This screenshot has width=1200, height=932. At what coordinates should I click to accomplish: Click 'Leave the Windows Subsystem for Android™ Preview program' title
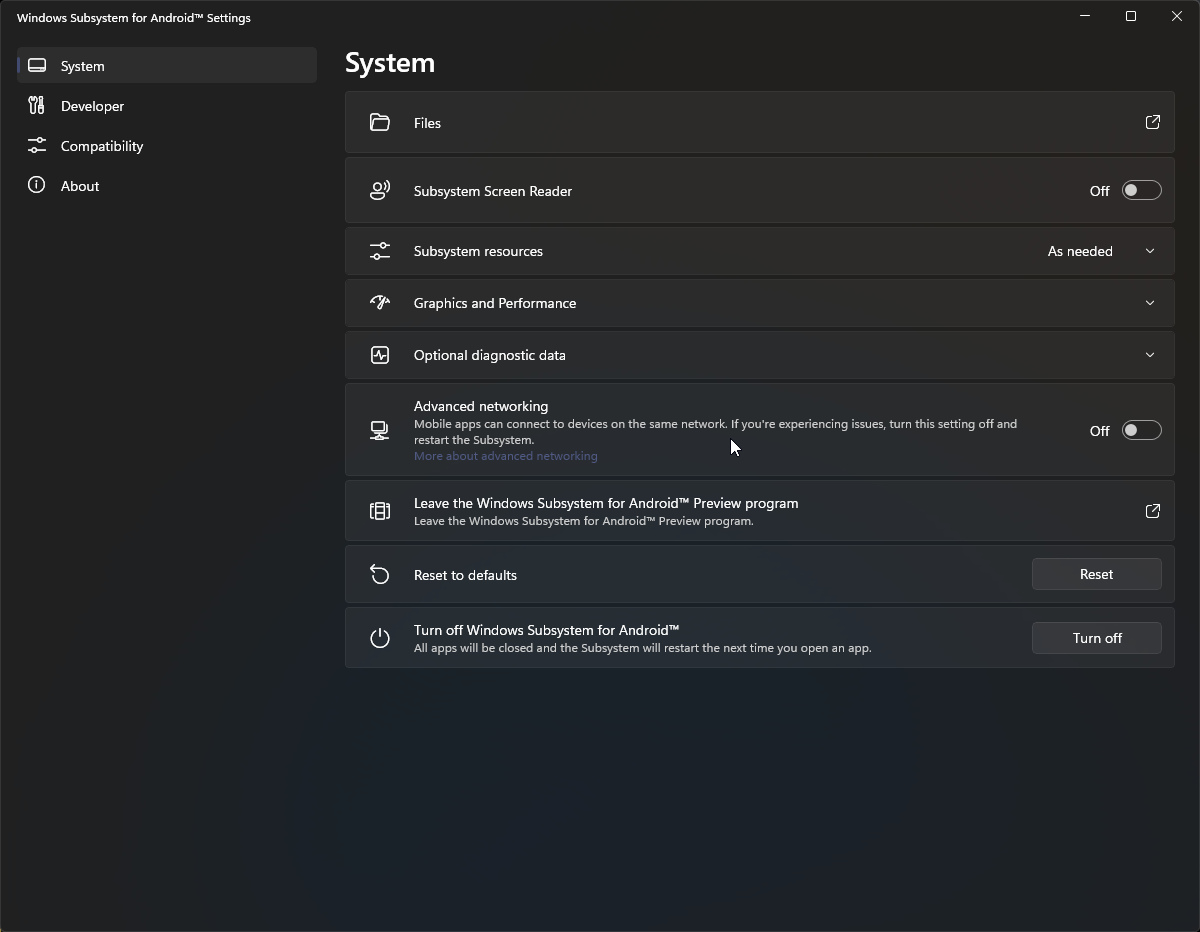coord(606,503)
